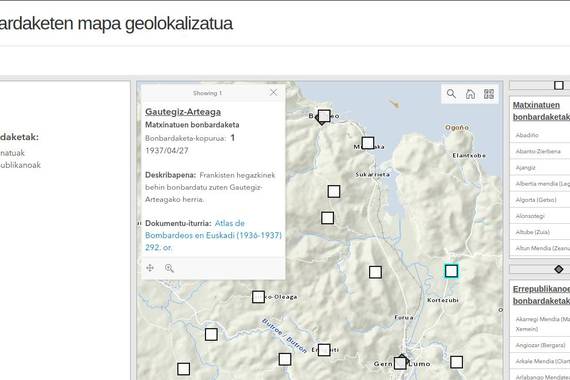This screenshot has width=570, height=380.
Task: Click the Ogoño label on the map
Action: click(457, 128)
